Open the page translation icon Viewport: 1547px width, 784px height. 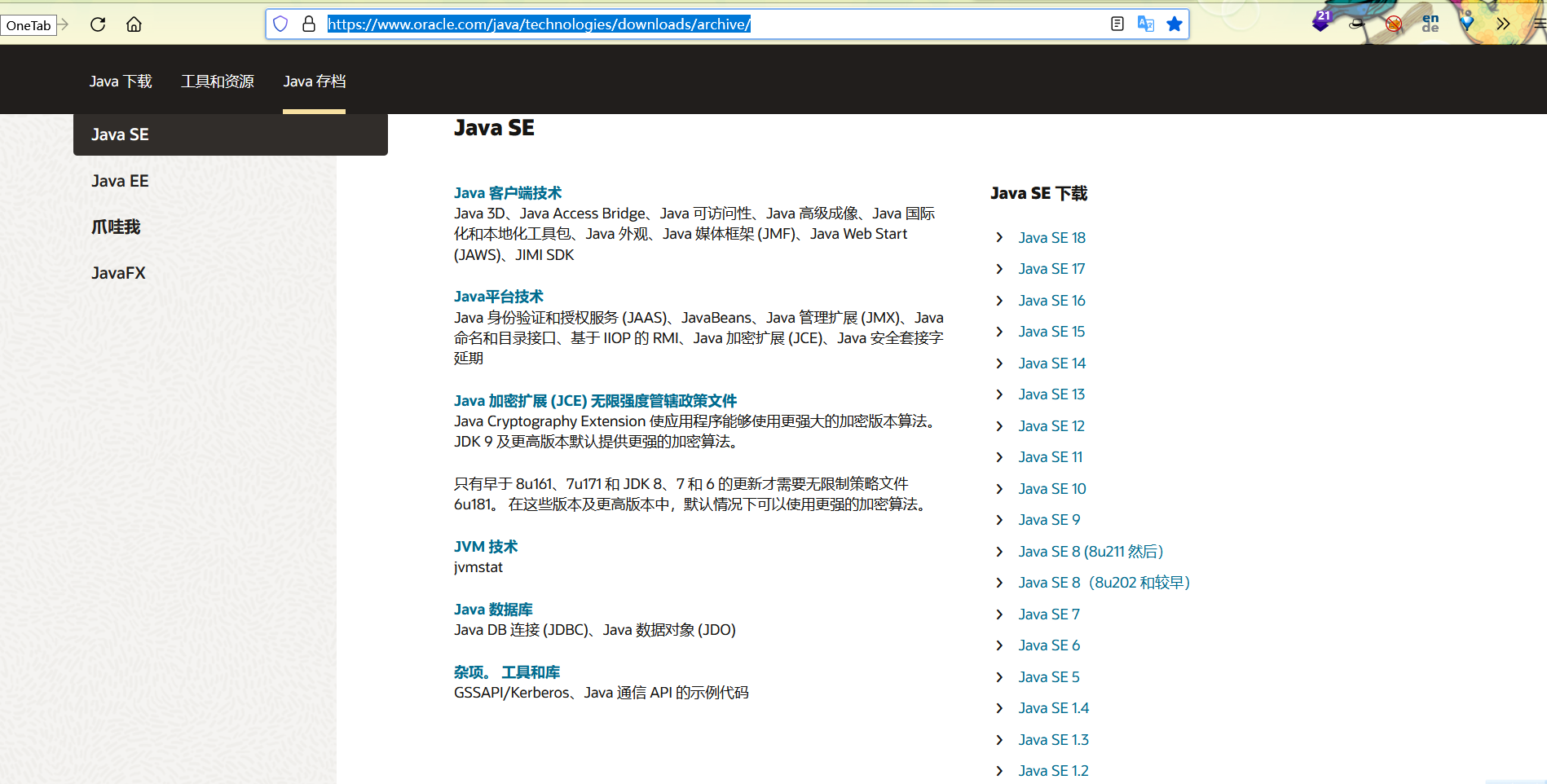[1146, 24]
